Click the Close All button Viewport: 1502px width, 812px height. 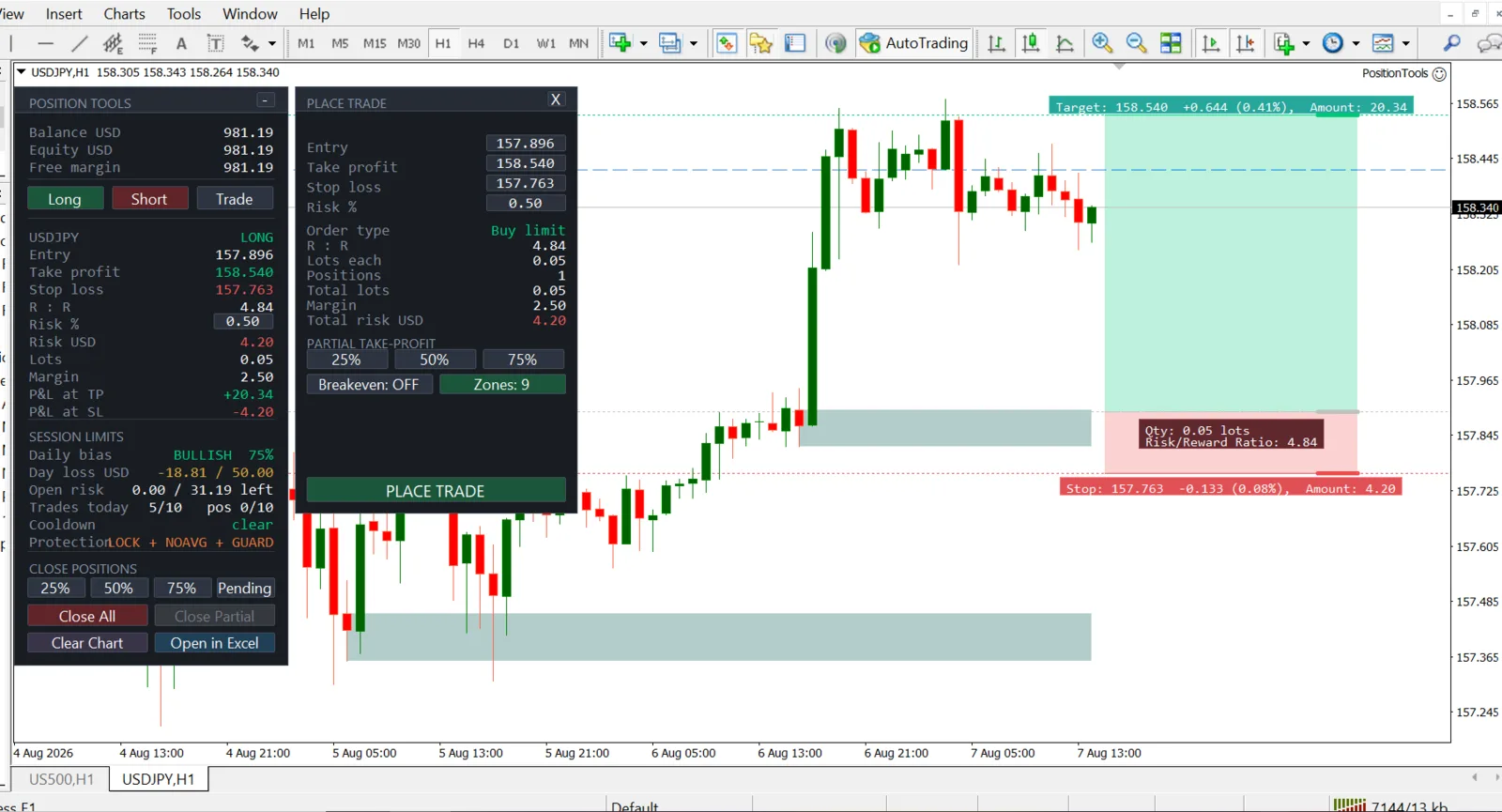87,616
